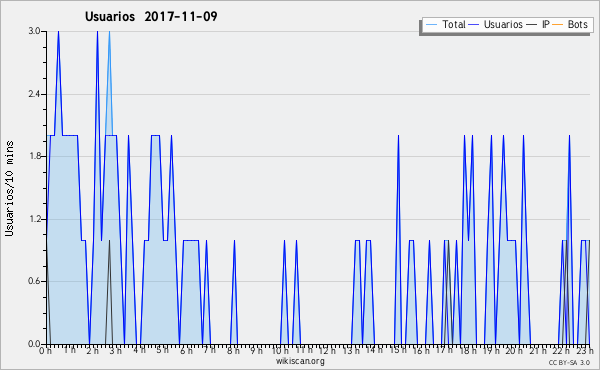Click the '3.0' y-axis value
600x370 pixels.
(34, 31)
